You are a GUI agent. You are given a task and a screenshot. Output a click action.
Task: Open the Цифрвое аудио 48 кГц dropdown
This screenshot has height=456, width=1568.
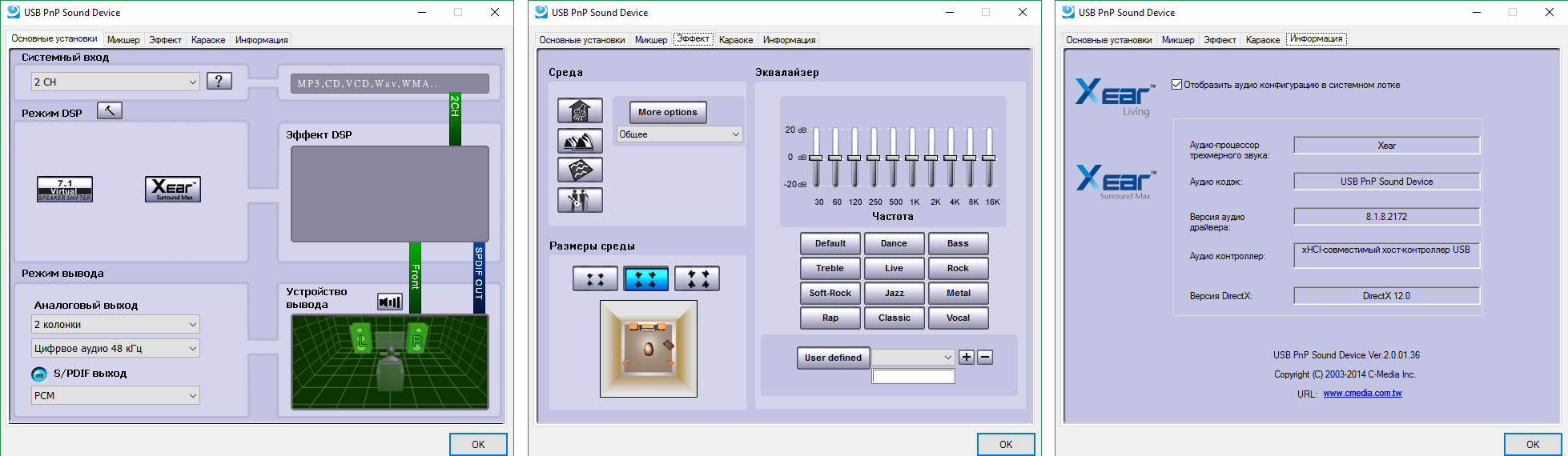115,348
